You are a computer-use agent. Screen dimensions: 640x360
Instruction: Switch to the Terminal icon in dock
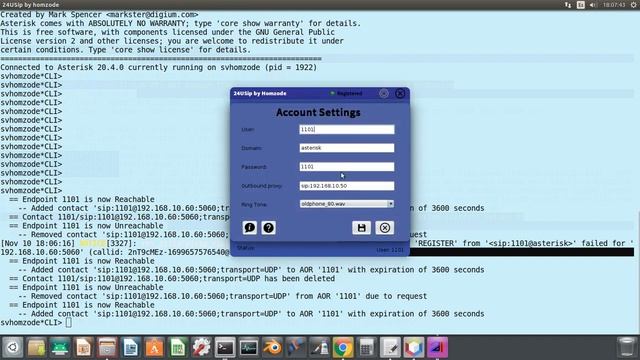click(x=225, y=348)
